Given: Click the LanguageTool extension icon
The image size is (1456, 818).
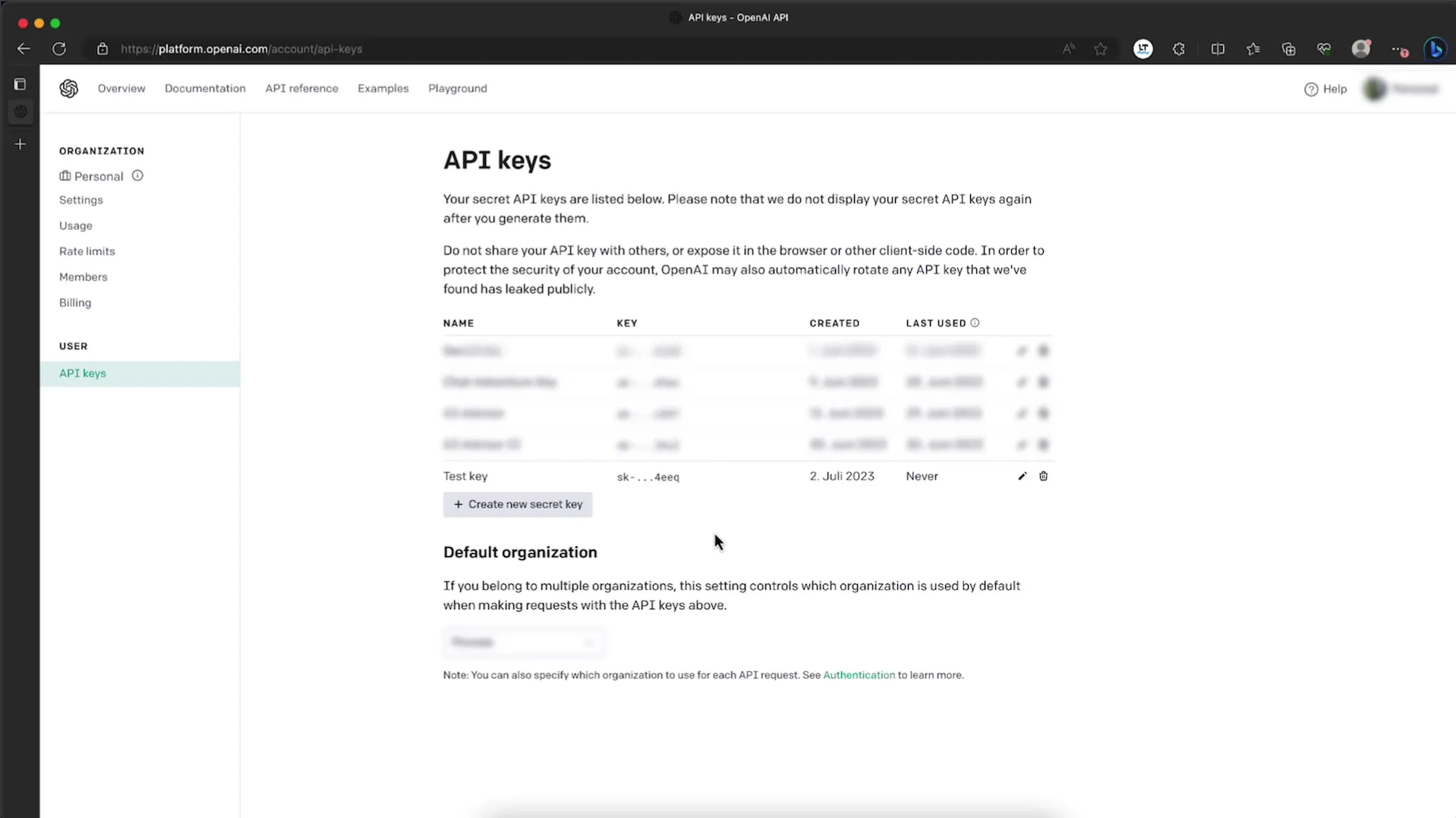Looking at the screenshot, I should 1143,49.
